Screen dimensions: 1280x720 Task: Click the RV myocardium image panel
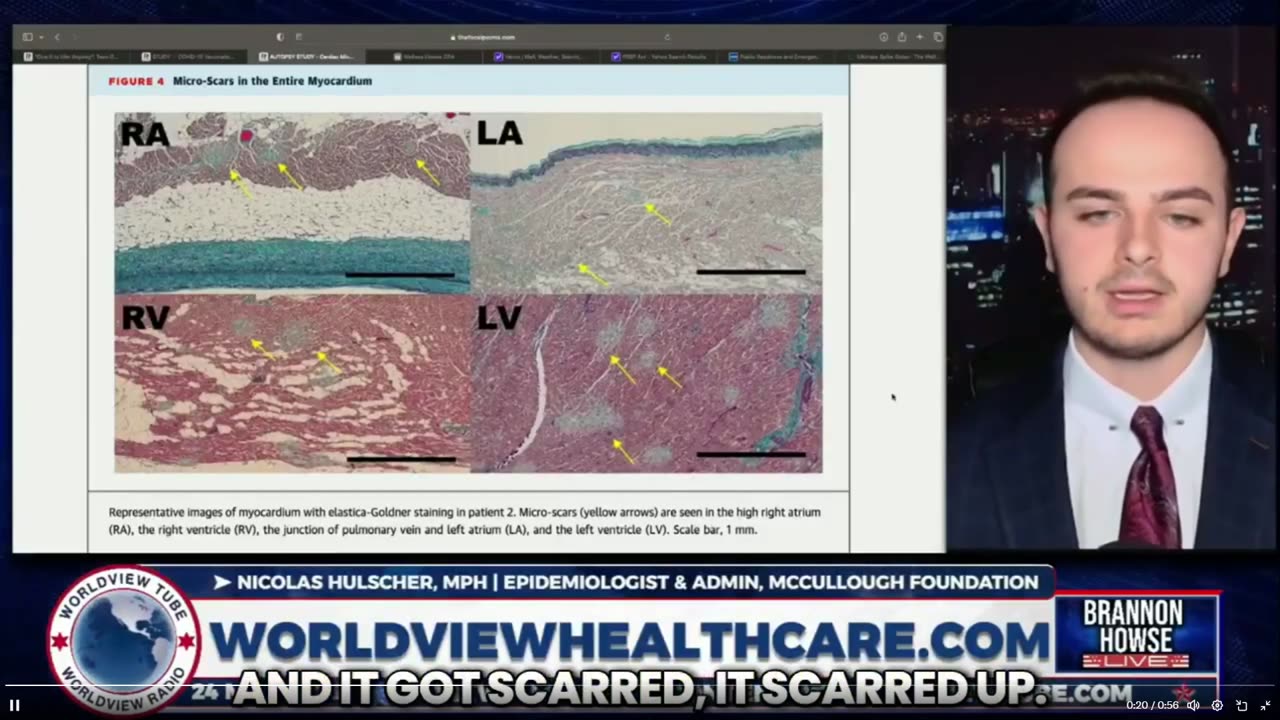(x=292, y=383)
